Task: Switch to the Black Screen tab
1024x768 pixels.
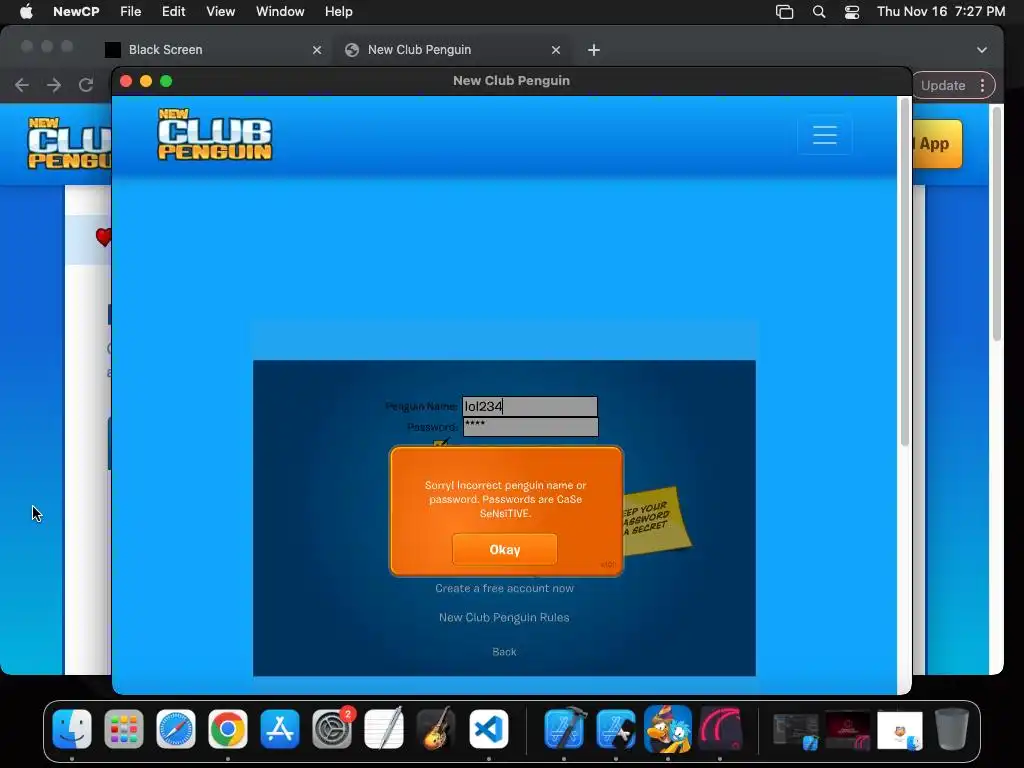Action: coord(212,50)
